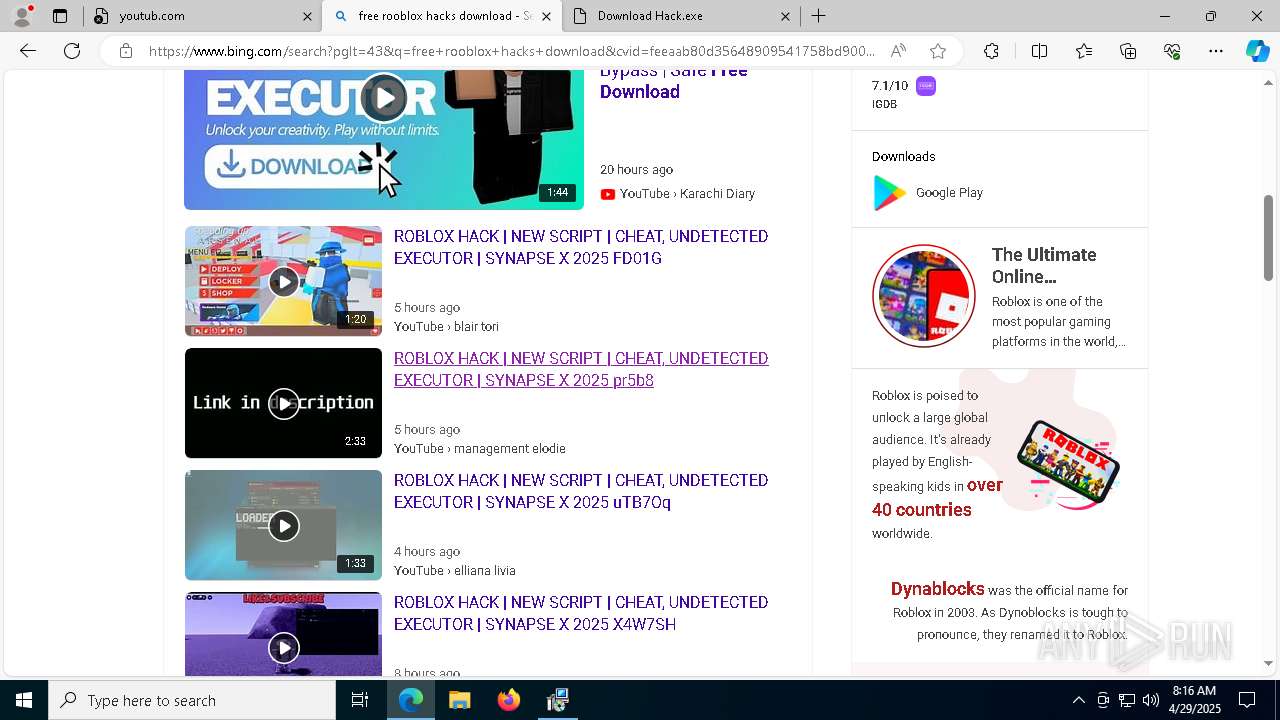The image size is (1280, 720).
Task: Click the Bing URL address bar
Action: click(x=510, y=51)
